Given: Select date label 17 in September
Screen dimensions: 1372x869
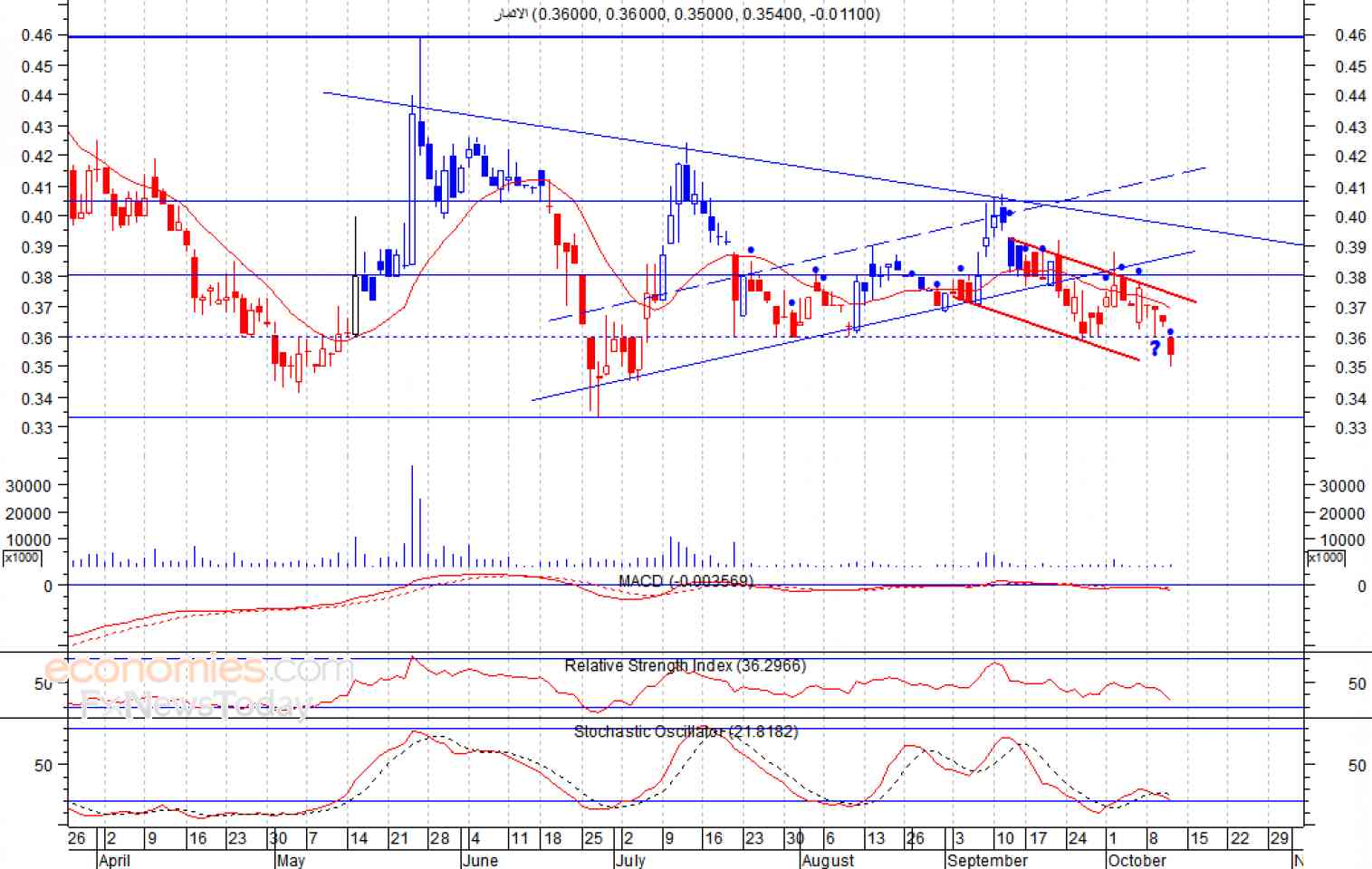Looking at the screenshot, I should pos(1039,838).
